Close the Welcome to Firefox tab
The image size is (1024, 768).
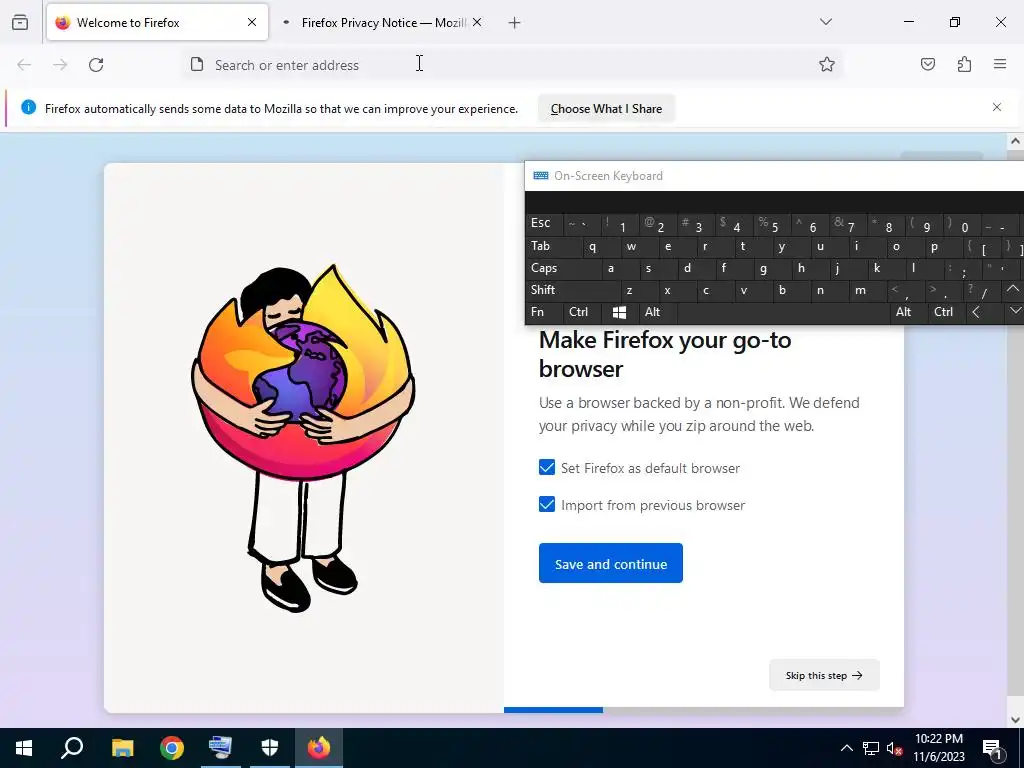click(252, 22)
